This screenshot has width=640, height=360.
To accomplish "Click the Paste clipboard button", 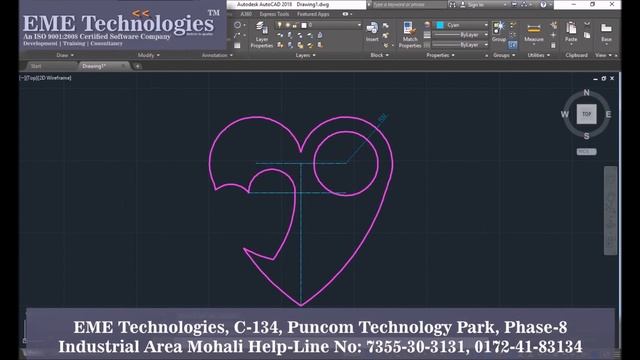I will [571, 31].
